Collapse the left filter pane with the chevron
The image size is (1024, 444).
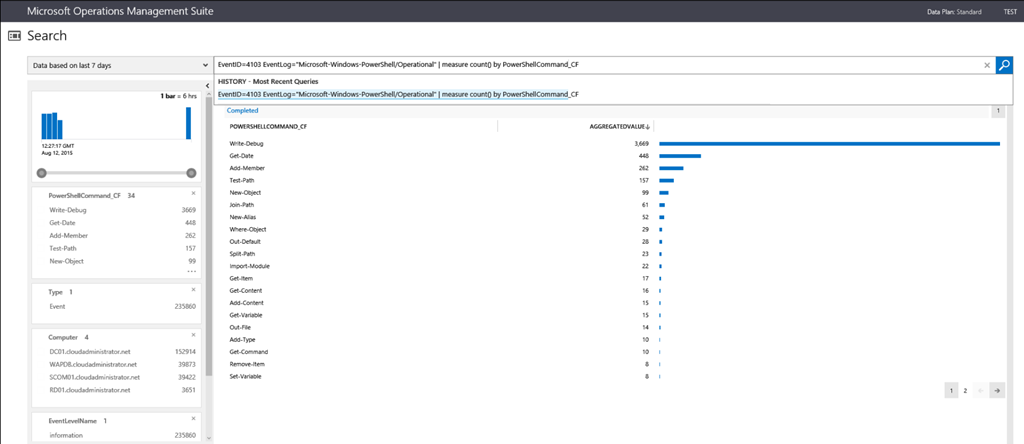coord(209,86)
